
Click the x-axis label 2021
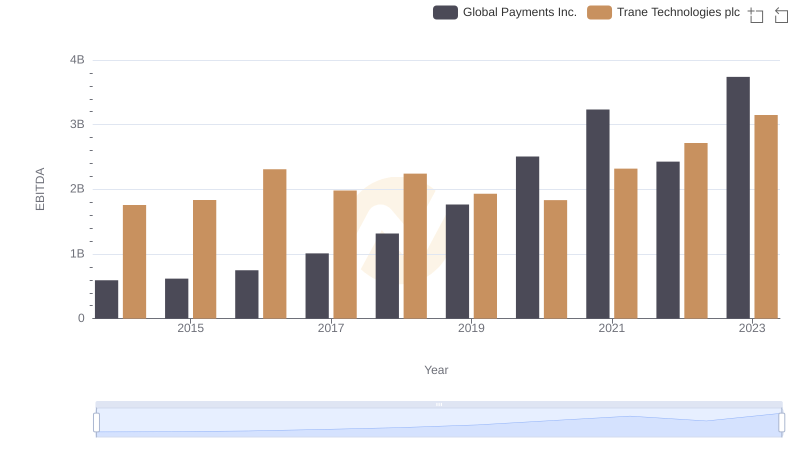(611, 328)
